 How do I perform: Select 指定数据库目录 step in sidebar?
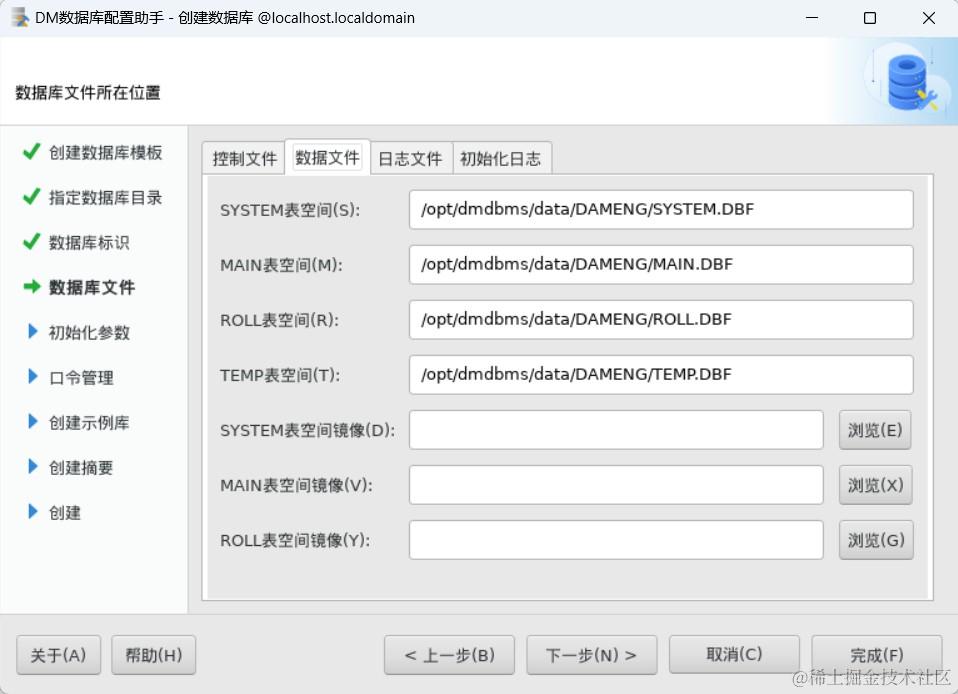click(106, 198)
